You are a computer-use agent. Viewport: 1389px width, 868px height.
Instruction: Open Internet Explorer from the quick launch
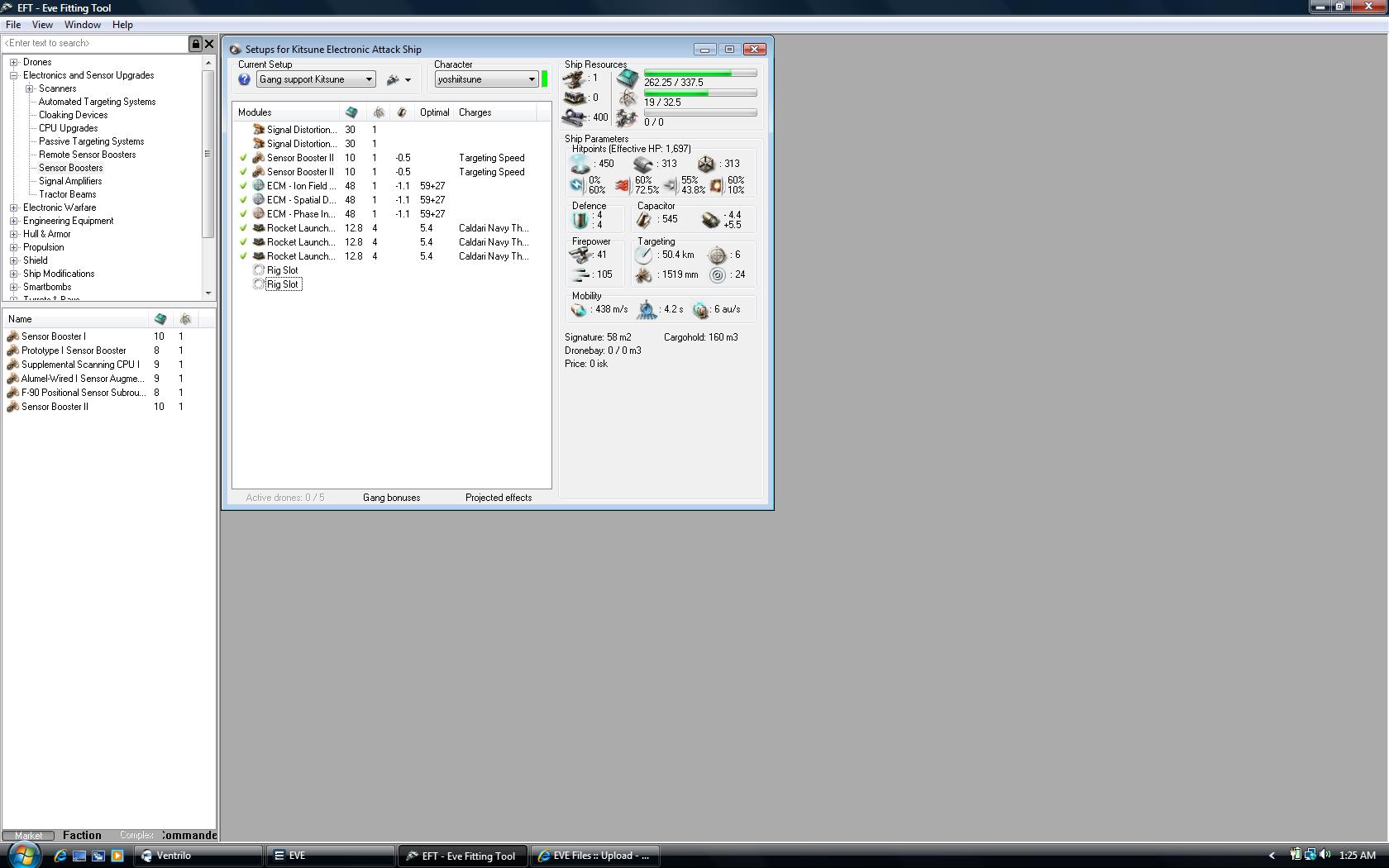pyautogui.click(x=60, y=856)
